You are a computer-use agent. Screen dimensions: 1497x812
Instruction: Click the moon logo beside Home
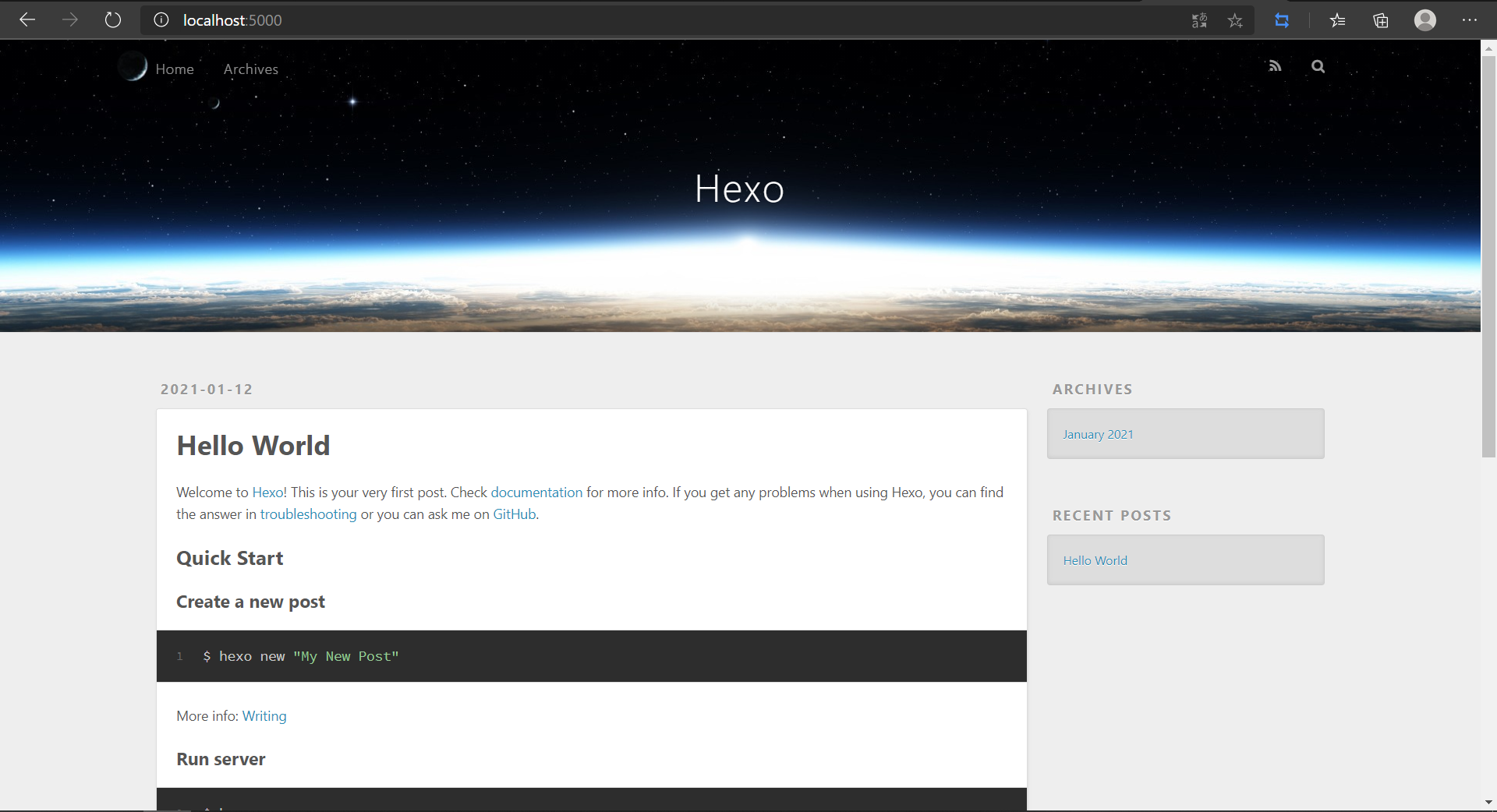pyautogui.click(x=133, y=67)
